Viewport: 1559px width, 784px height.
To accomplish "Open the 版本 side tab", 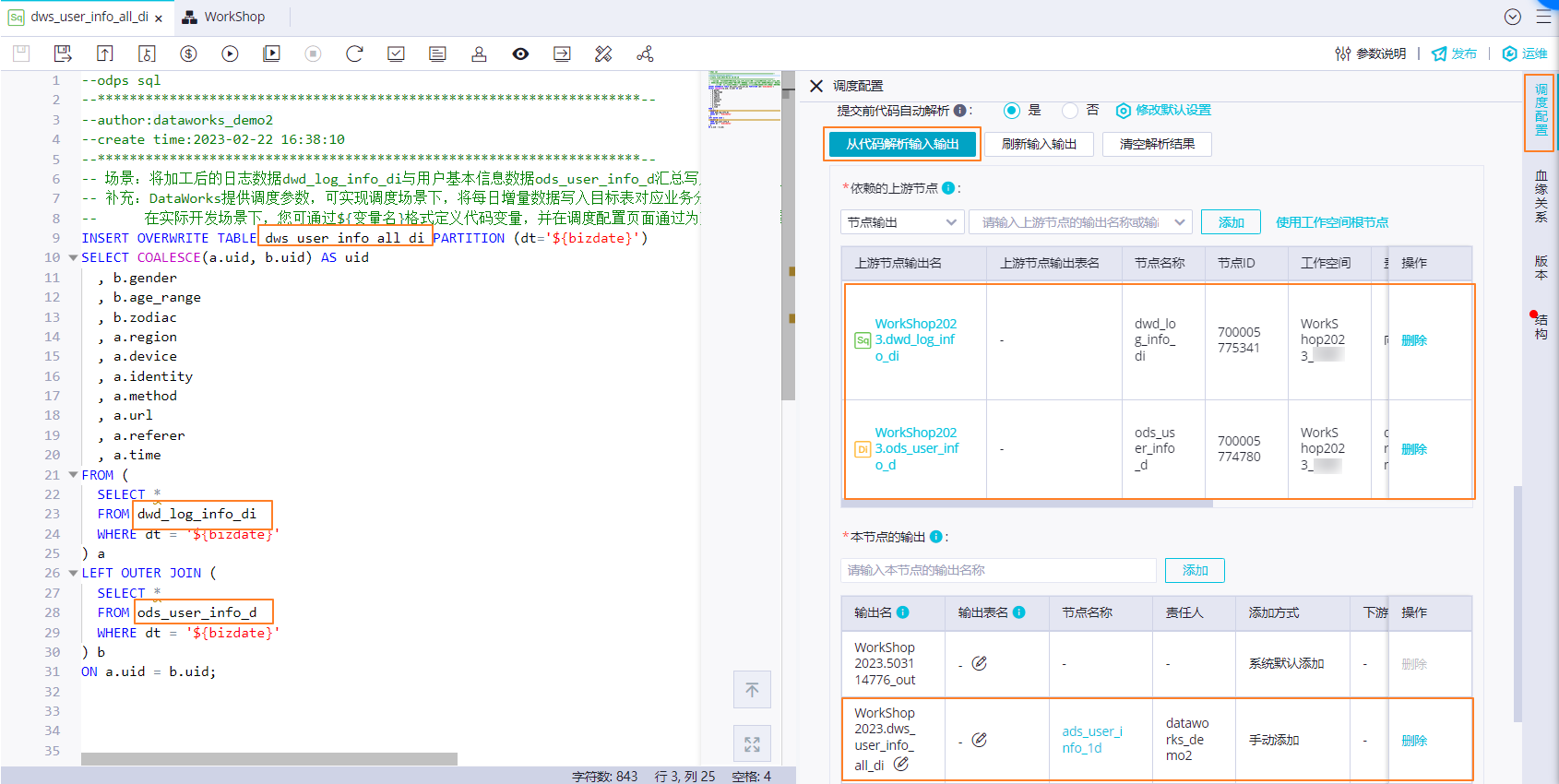I will tap(1541, 267).
